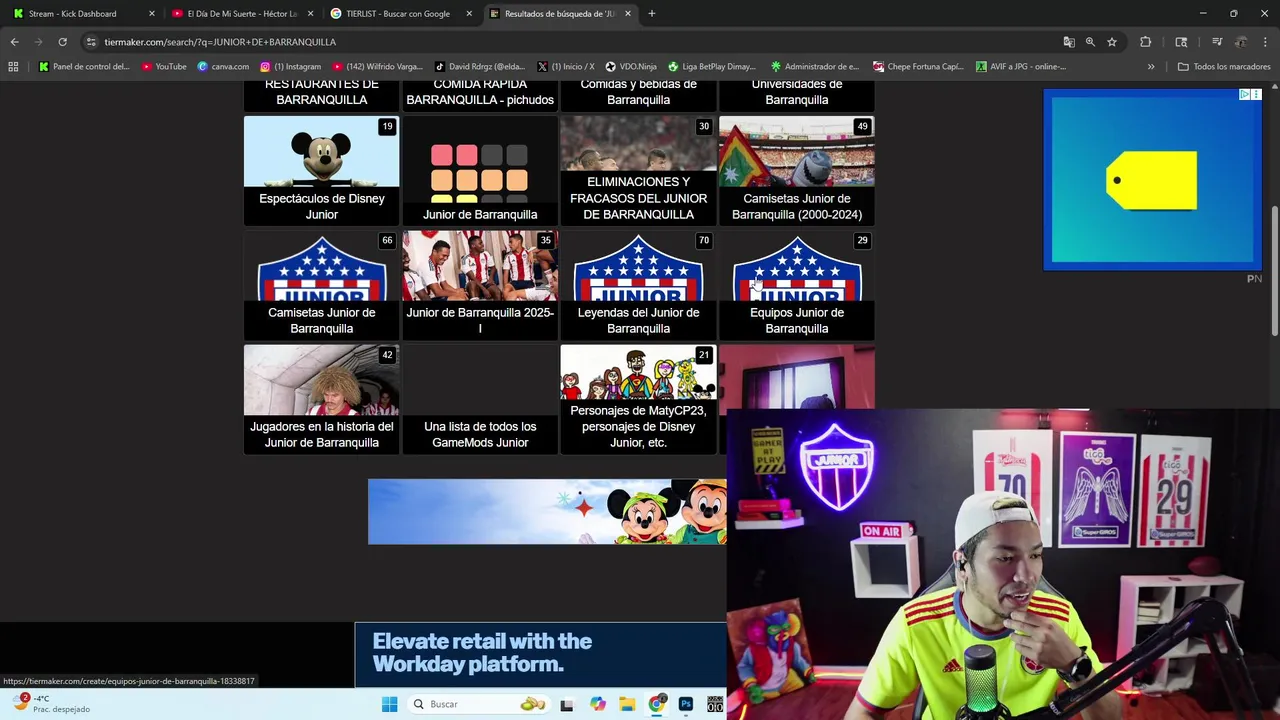
Task: Bookmark this page with the star icon
Action: (1111, 42)
